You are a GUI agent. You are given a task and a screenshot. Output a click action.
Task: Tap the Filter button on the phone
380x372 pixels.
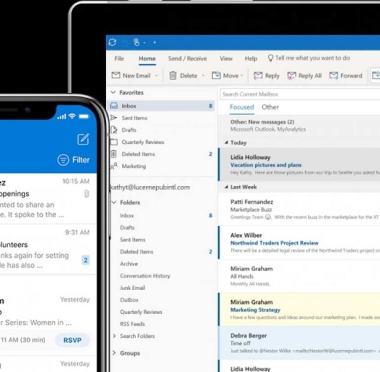coord(73,160)
